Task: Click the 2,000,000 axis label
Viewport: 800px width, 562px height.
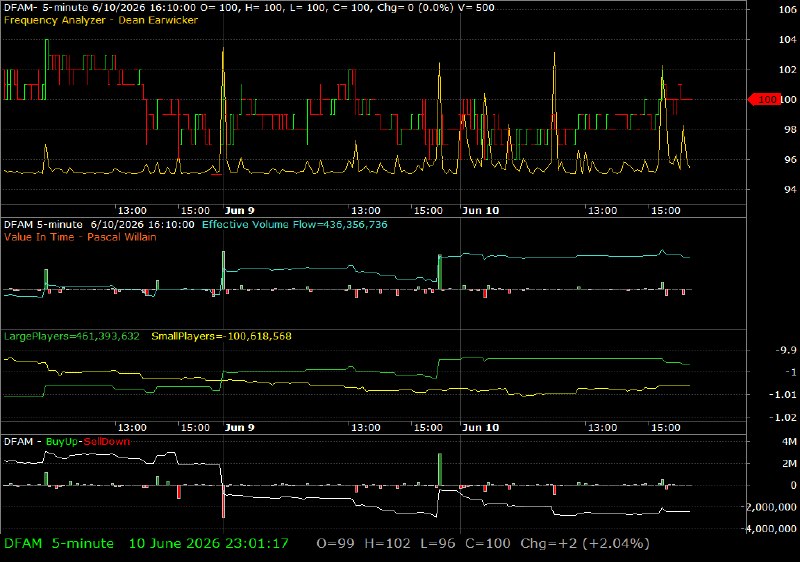Action: click(x=771, y=507)
